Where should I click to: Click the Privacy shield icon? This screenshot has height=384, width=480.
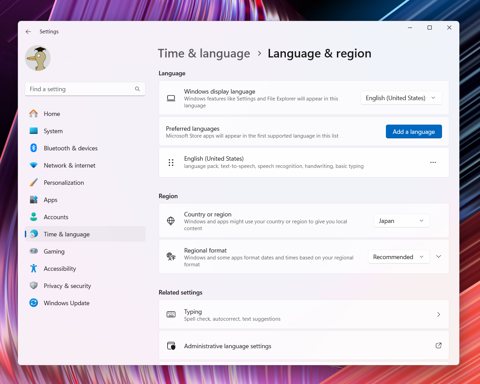pyautogui.click(x=33, y=285)
